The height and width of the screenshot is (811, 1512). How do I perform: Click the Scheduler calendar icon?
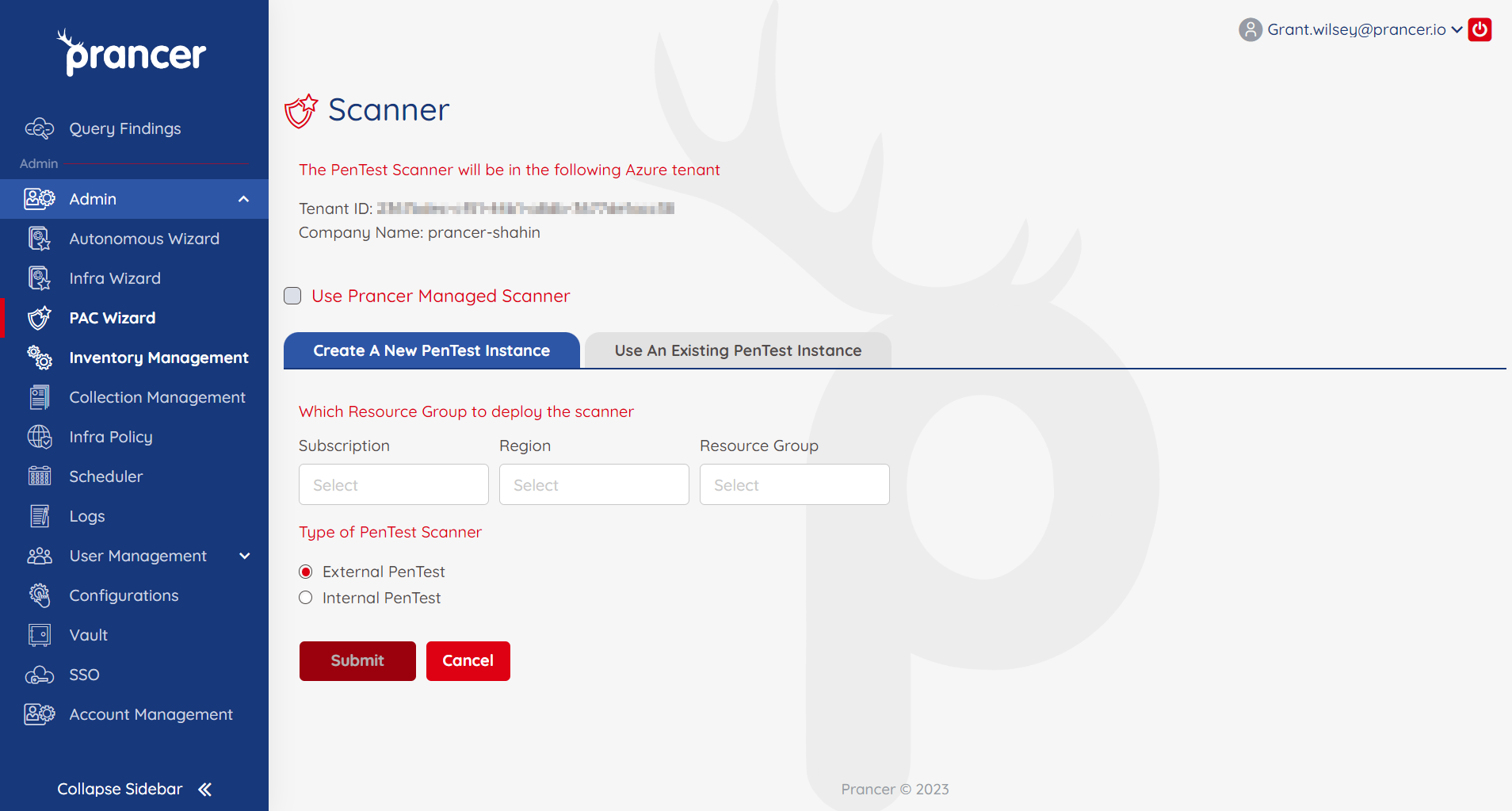pyautogui.click(x=40, y=476)
